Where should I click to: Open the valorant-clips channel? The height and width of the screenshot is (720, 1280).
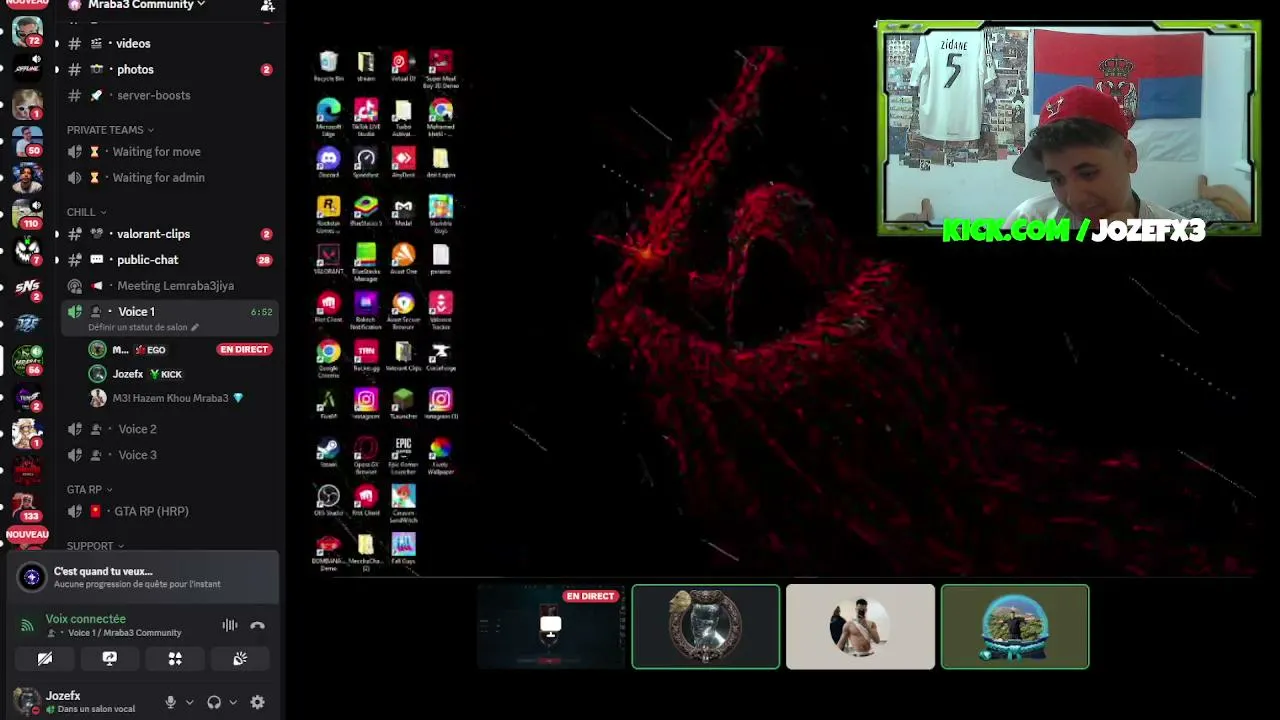pyautogui.click(x=169, y=234)
